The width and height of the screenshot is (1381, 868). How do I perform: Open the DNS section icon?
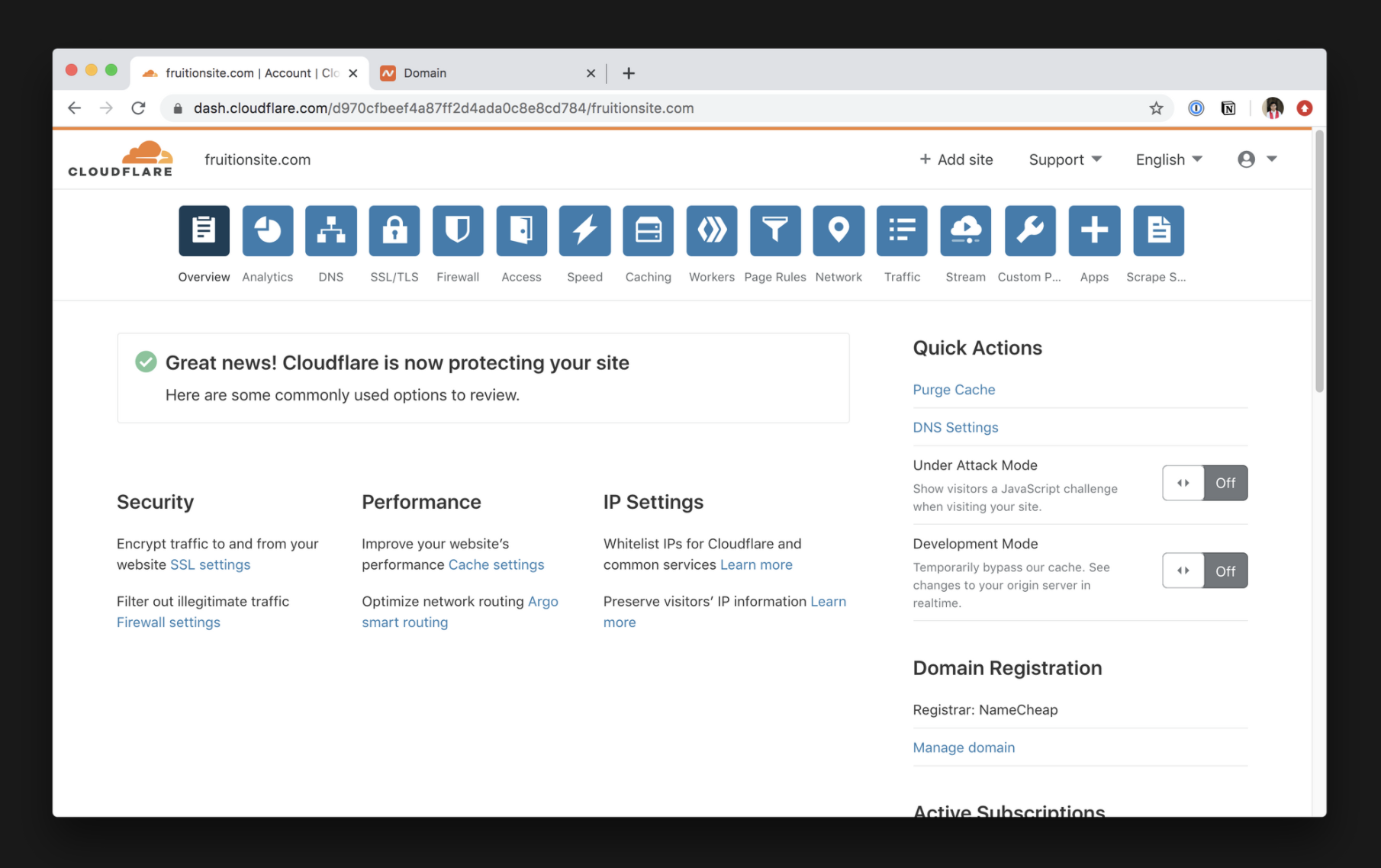[x=330, y=230]
